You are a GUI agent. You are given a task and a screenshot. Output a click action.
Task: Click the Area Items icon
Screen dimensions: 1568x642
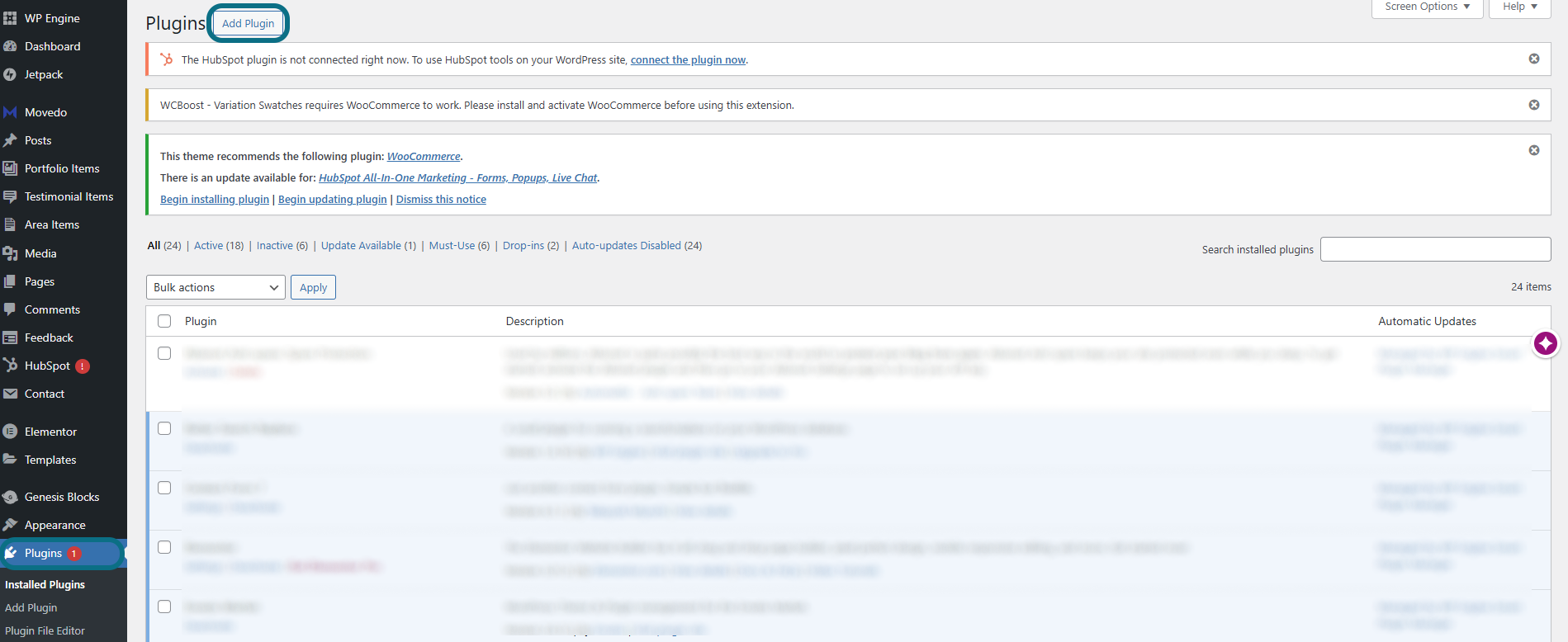pyautogui.click(x=10, y=224)
